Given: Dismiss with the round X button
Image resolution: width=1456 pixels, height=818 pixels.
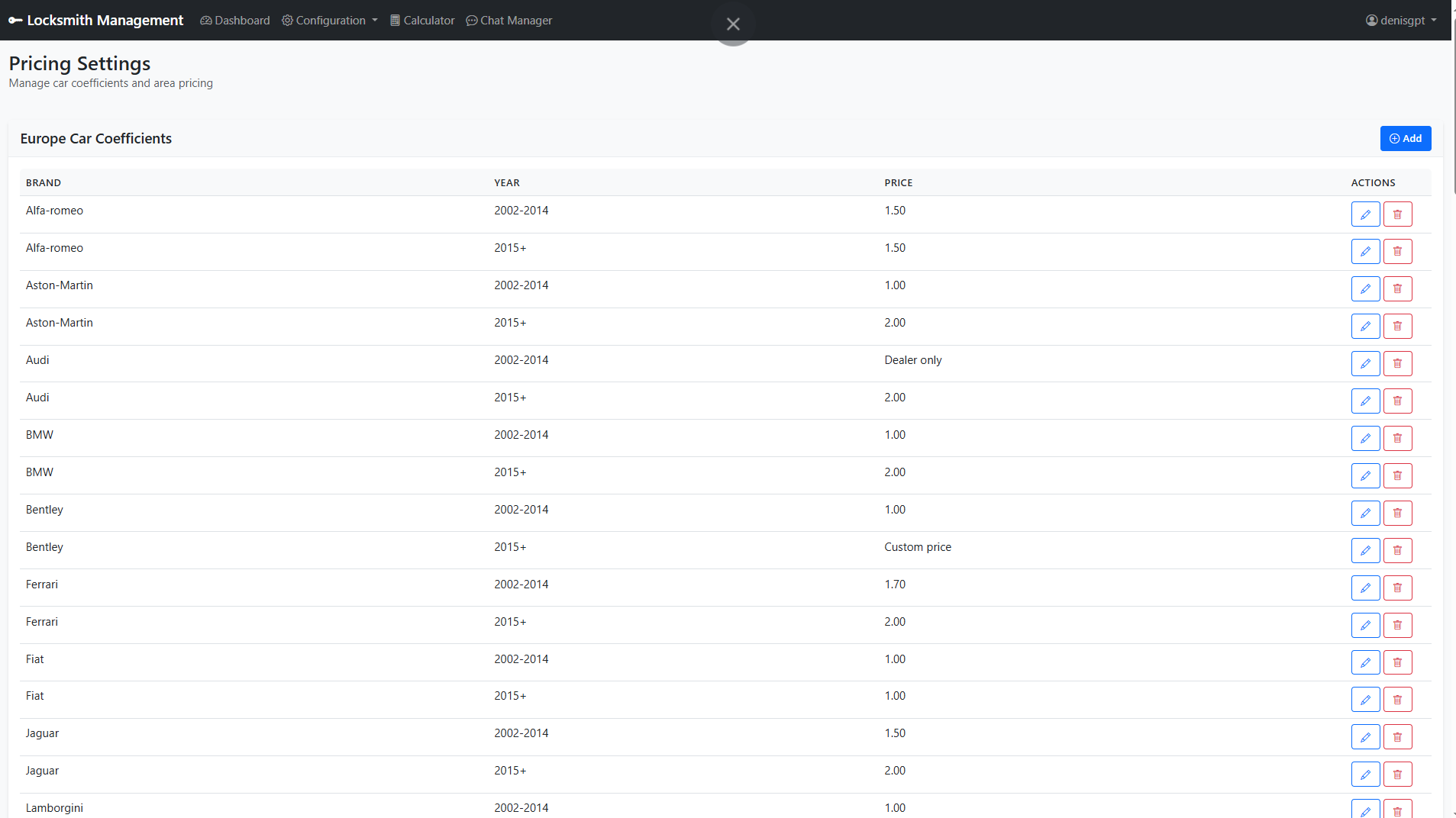Looking at the screenshot, I should [x=733, y=24].
